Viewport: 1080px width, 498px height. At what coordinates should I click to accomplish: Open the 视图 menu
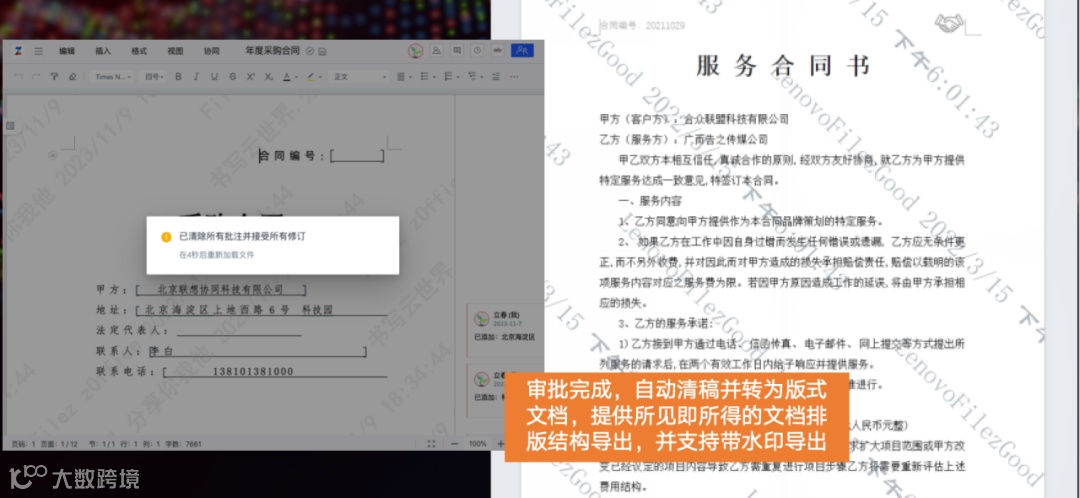click(176, 51)
